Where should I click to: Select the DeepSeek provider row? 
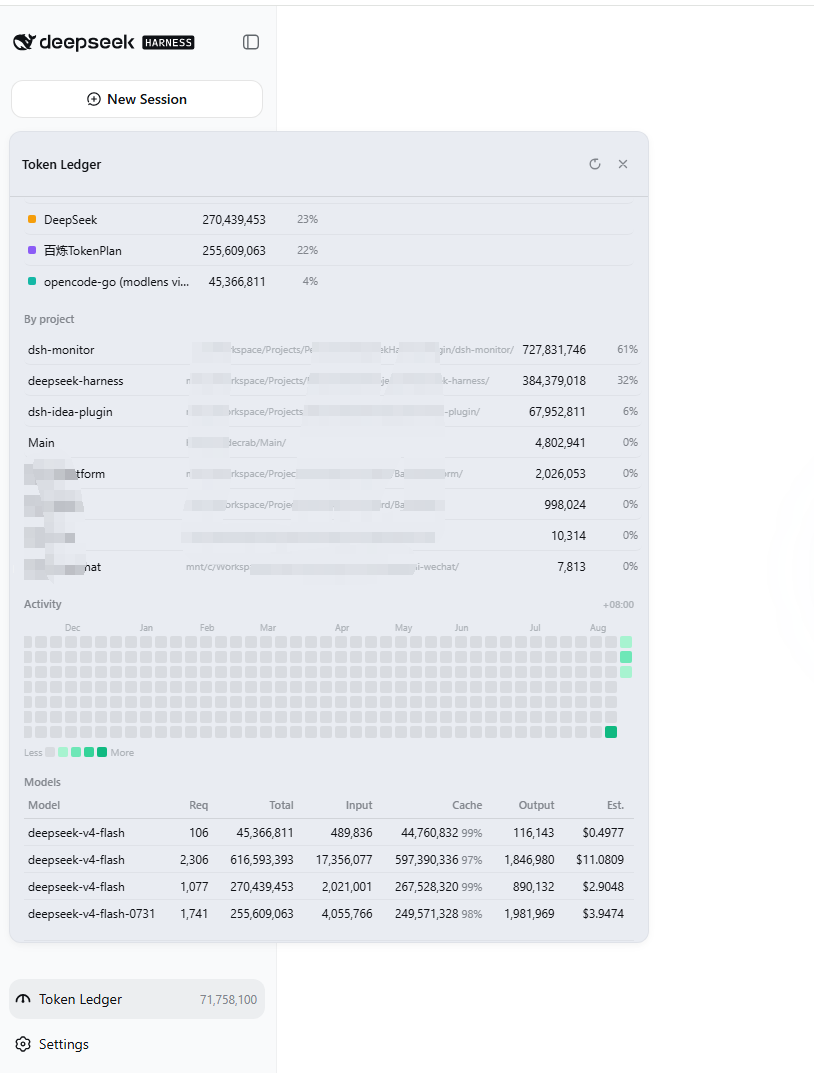(x=328, y=220)
